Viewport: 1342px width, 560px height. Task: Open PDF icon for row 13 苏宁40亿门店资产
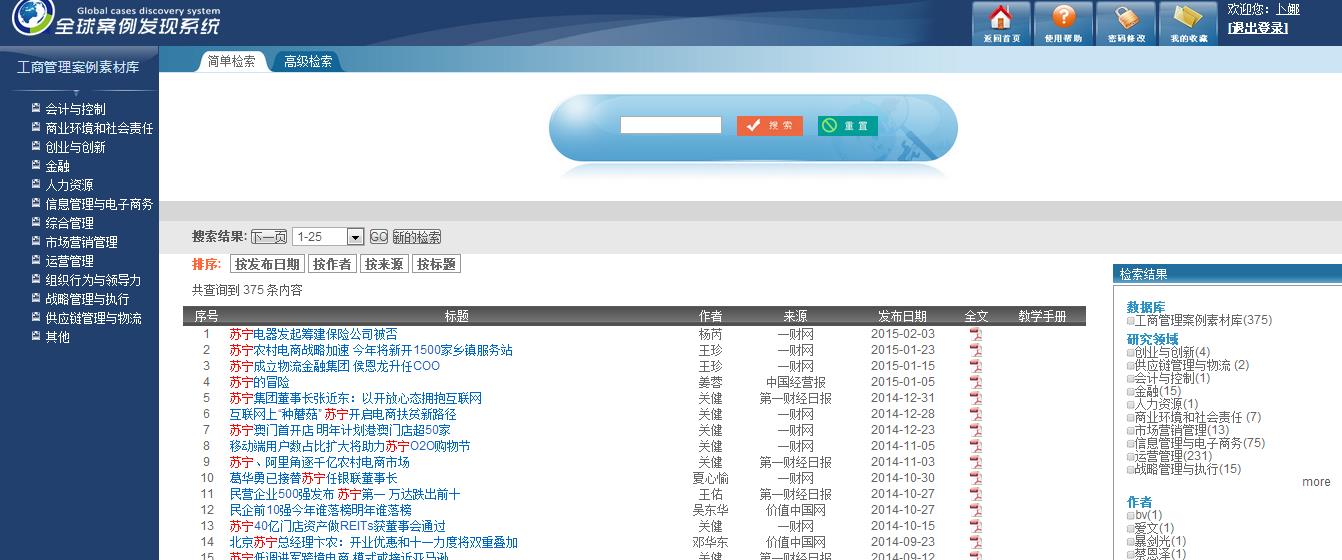click(976, 526)
